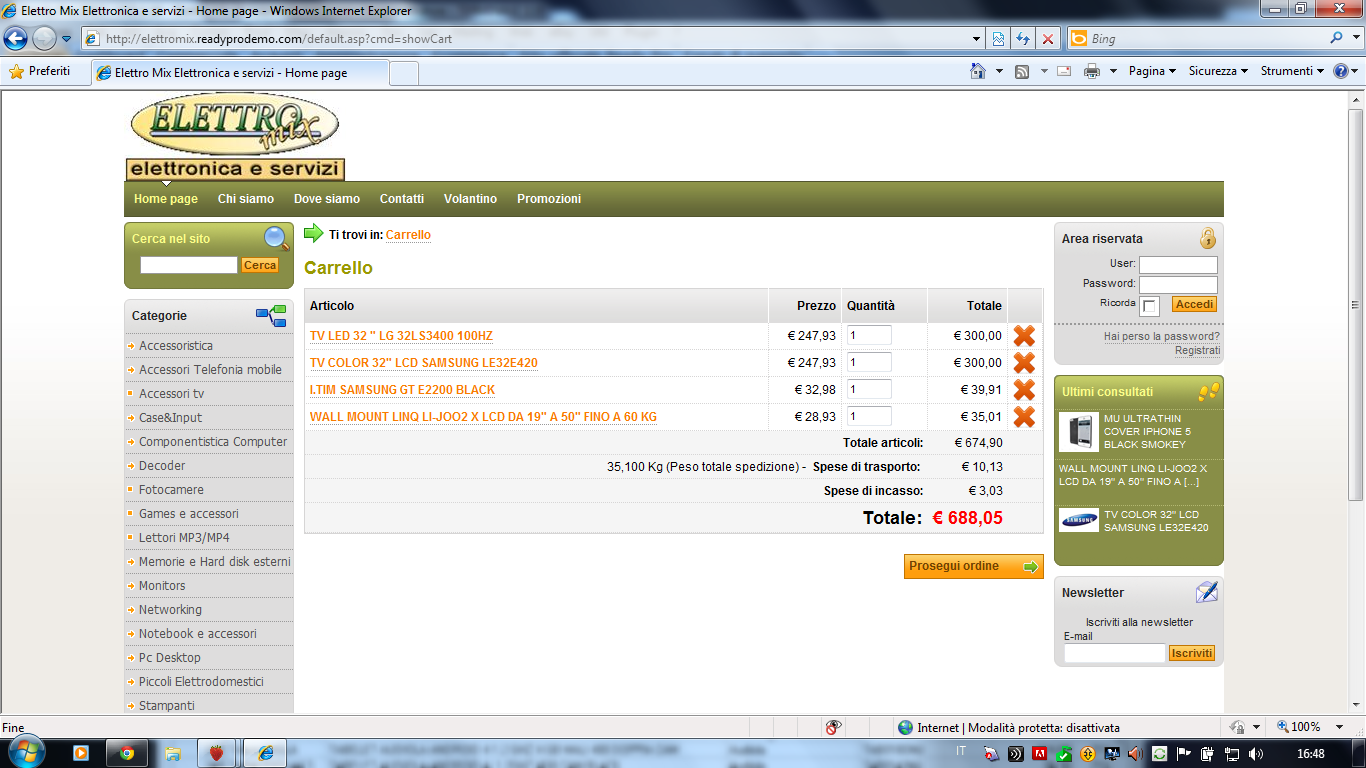Click the RSS feeds icon
Screen dimensions: 1366x768
pyautogui.click(x=1022, y=71)
